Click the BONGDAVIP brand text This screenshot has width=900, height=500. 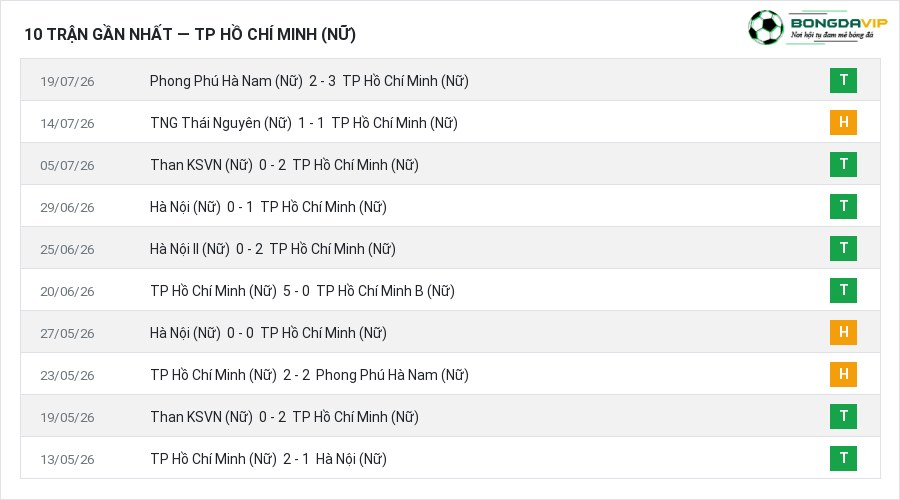pos(839,23)
